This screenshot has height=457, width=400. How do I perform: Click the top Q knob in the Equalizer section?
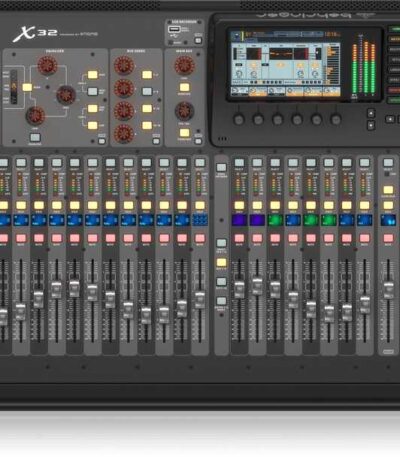coord(47,65)
